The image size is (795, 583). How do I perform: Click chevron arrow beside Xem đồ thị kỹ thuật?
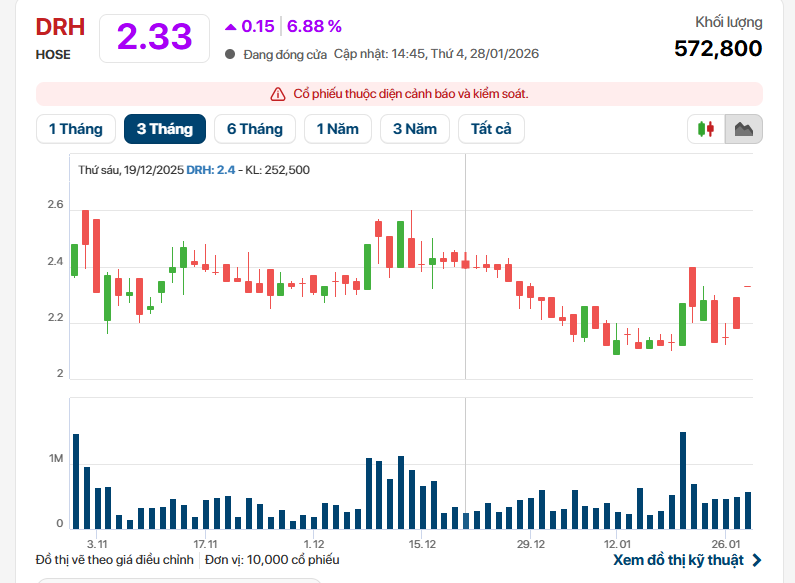(x=756, y=560)
